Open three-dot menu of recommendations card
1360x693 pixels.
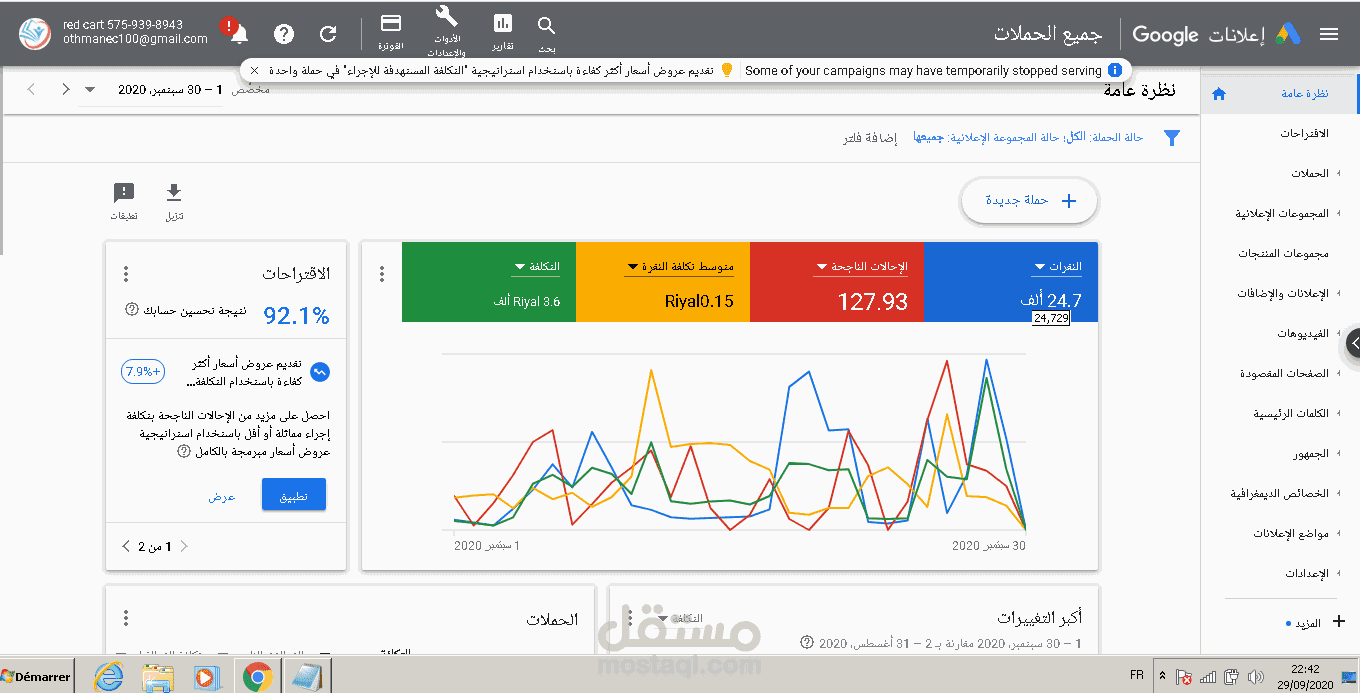(126, 274)
